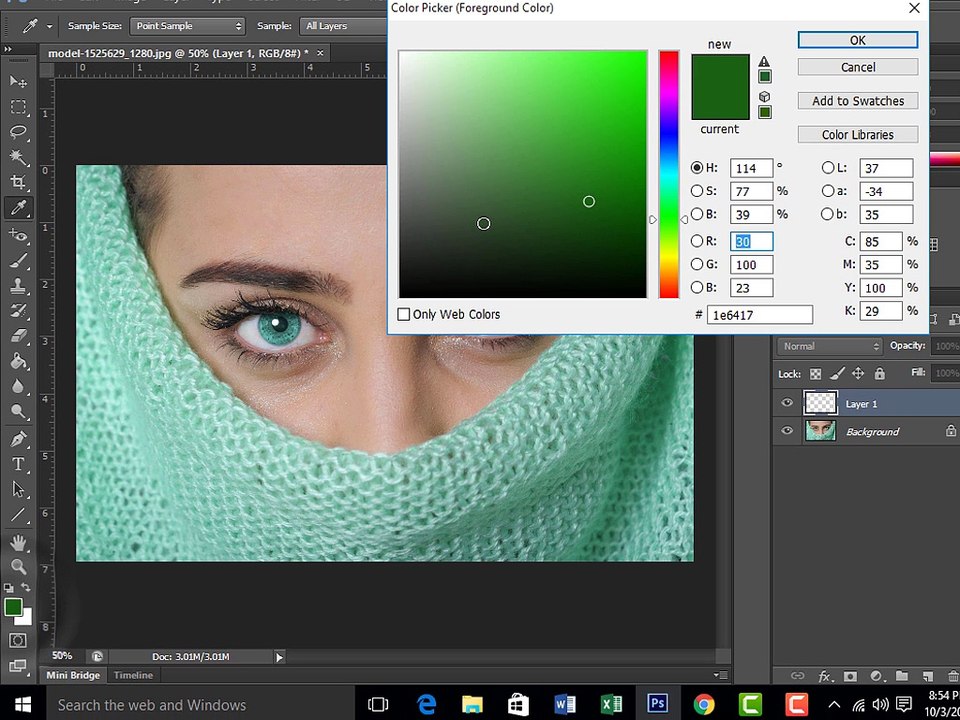Select the Lasso tool
The width and height of the screenshot is (960, 720).
[18, 132]
